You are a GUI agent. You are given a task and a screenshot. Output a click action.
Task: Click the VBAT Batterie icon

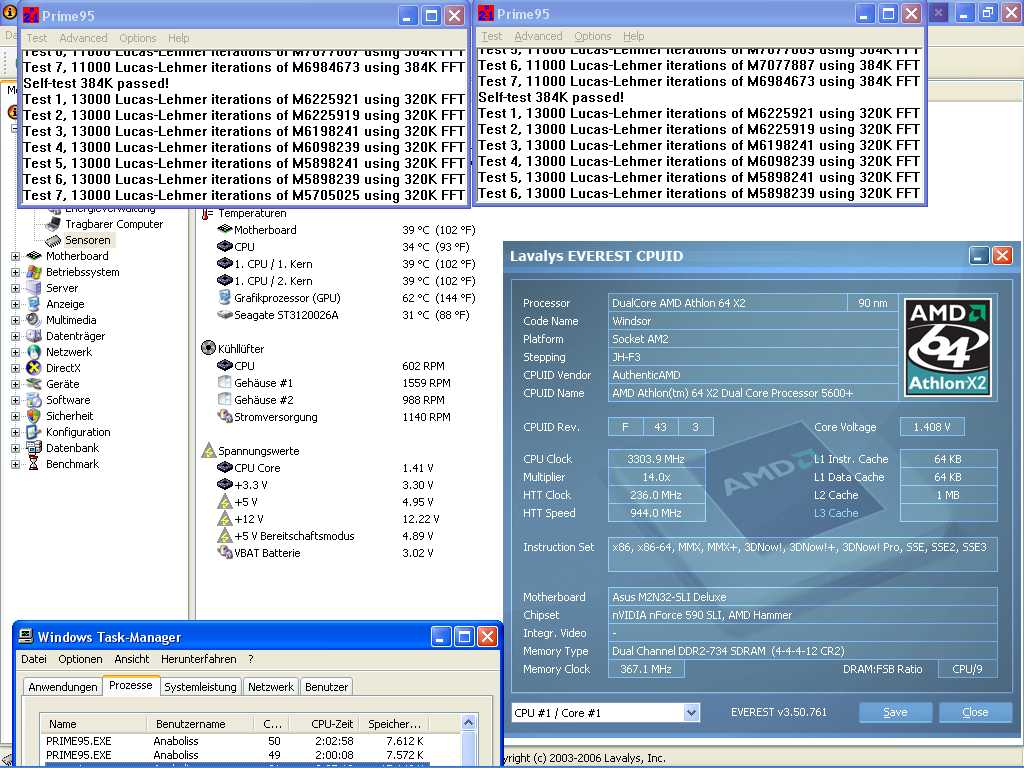click(225, 552)
